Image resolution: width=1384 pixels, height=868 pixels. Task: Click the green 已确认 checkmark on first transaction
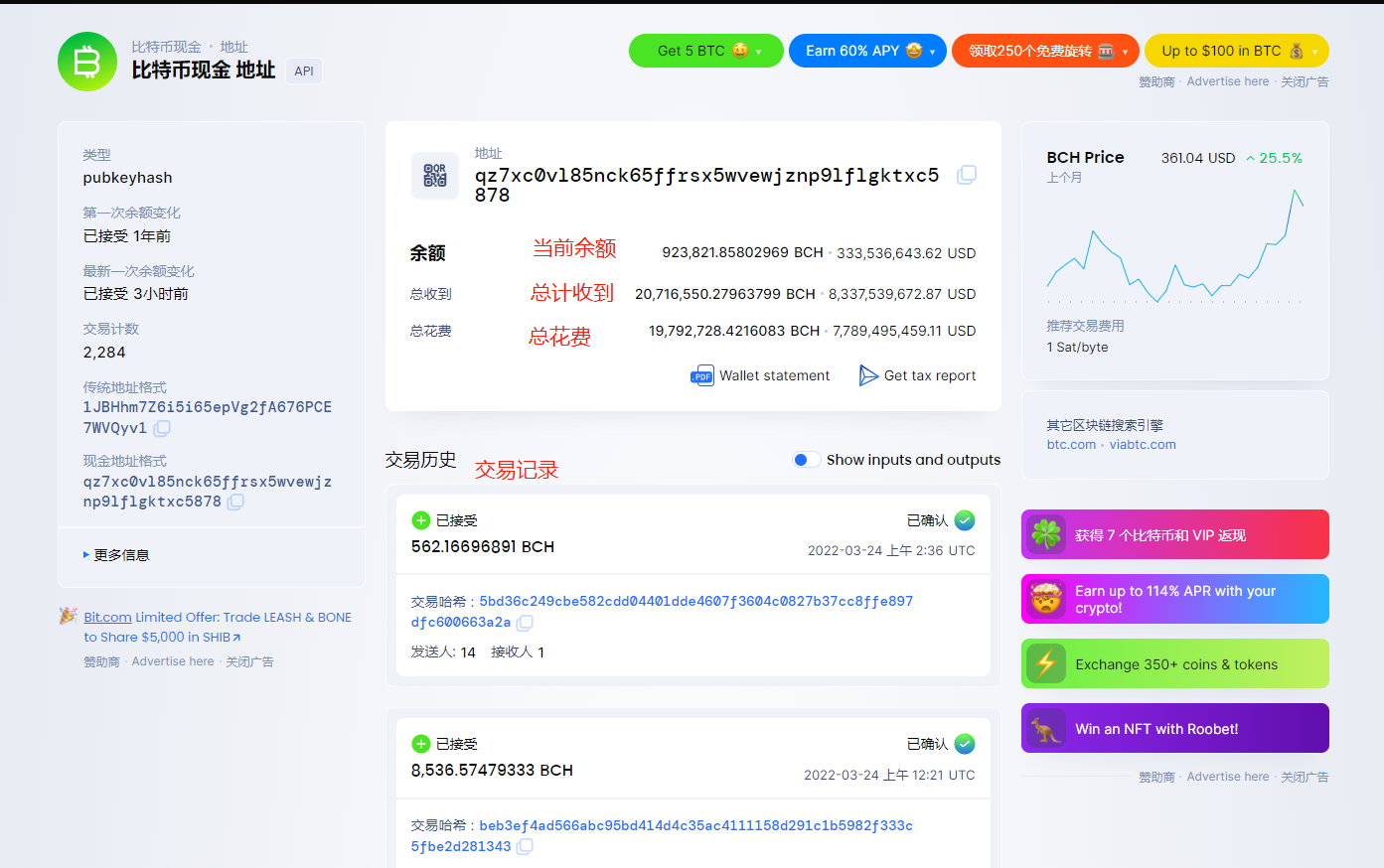coord(963,519)
